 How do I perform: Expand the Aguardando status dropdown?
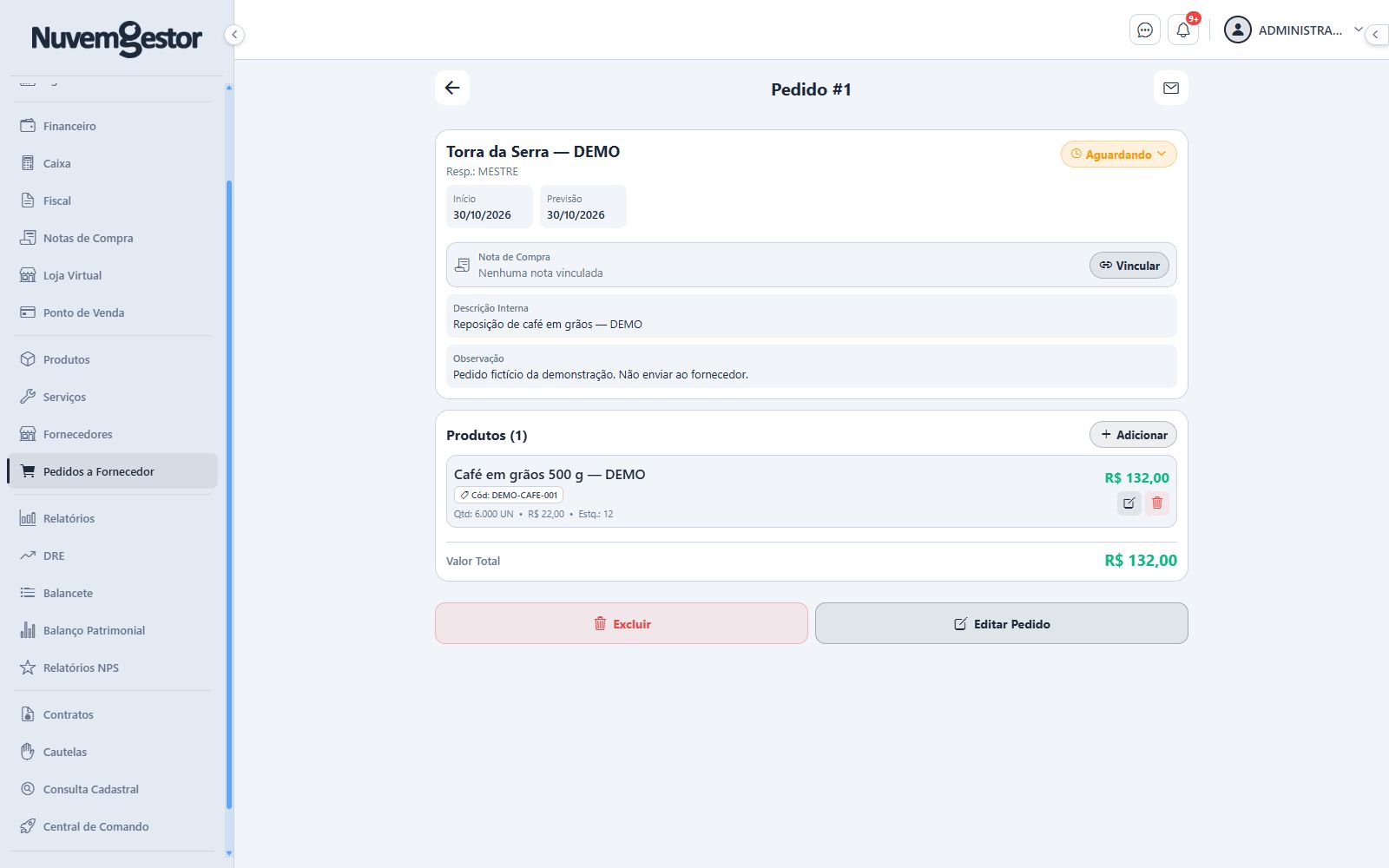(x=1118, y=155)
